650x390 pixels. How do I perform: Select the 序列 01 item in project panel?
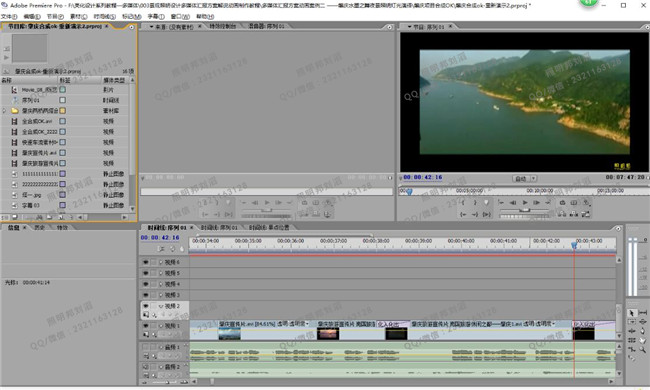[31, 100]
